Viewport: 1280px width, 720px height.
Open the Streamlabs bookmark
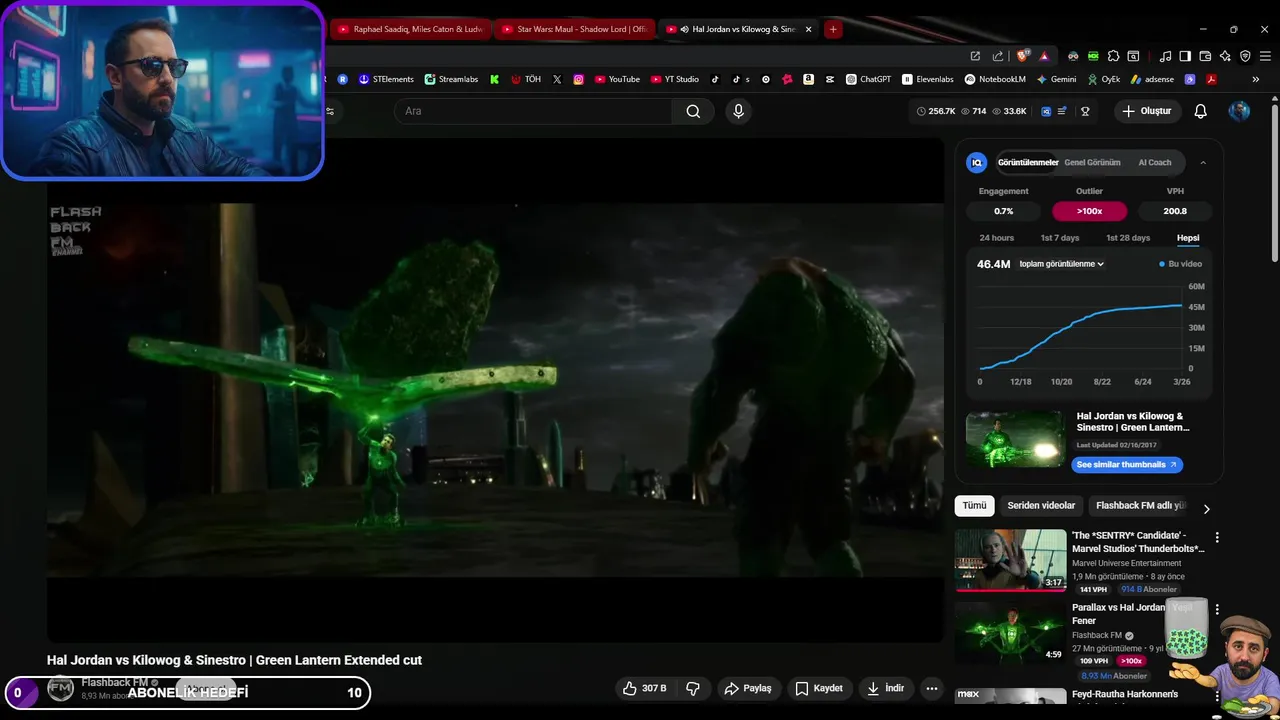coord(451,79)
